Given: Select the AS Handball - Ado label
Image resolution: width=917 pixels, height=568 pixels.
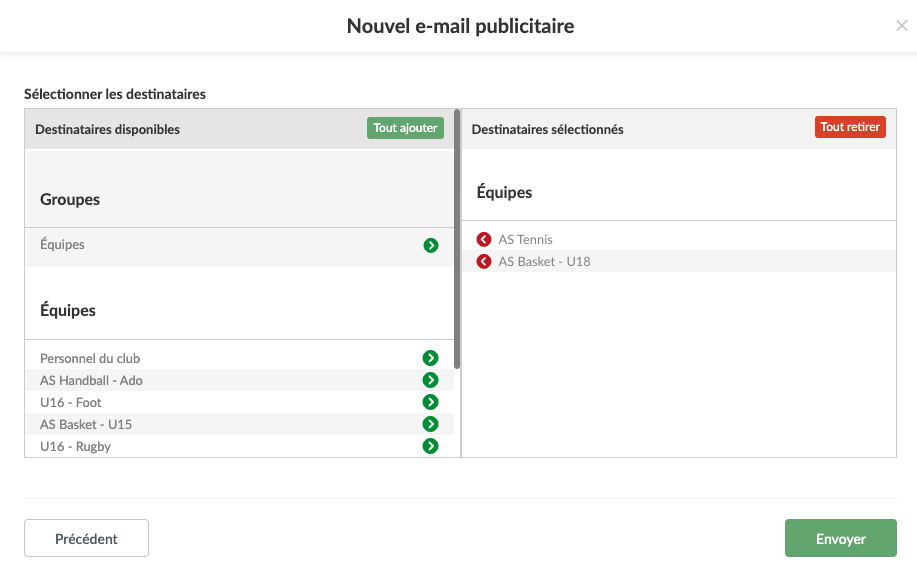Looking at the screenshot, I should coord(91,380).
